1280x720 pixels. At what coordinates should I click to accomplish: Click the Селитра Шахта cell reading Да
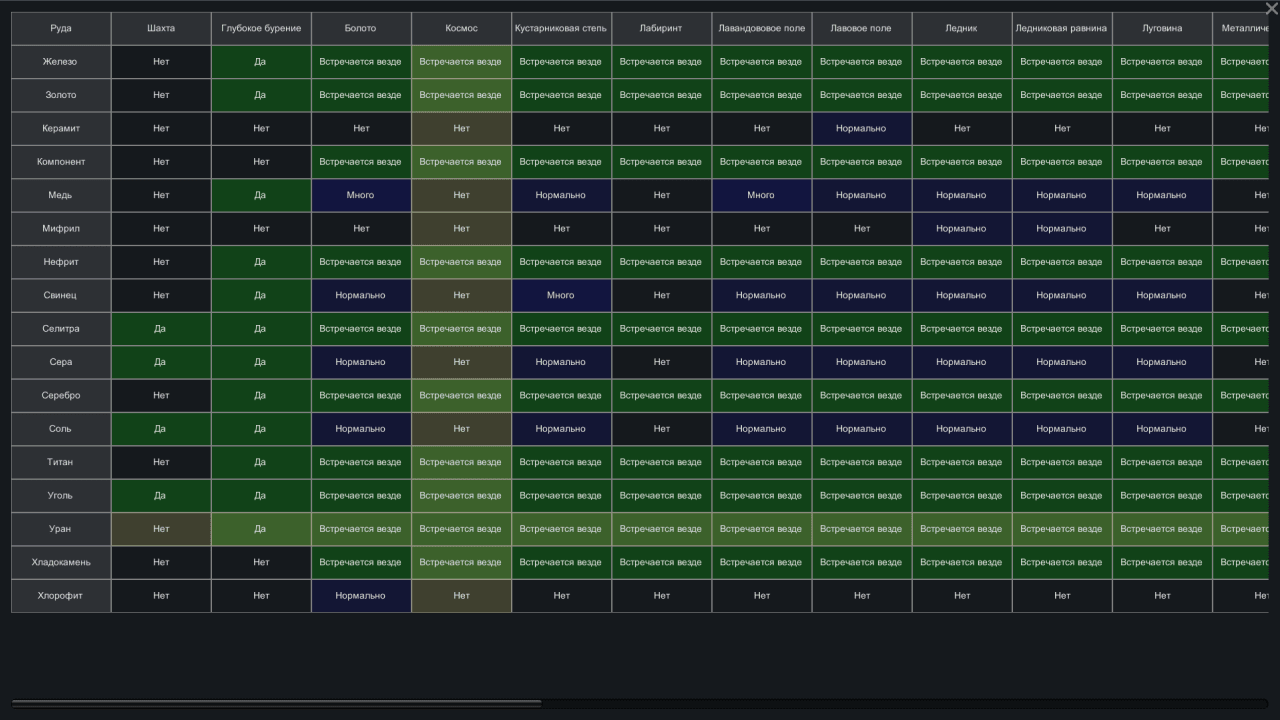point(161,328)
